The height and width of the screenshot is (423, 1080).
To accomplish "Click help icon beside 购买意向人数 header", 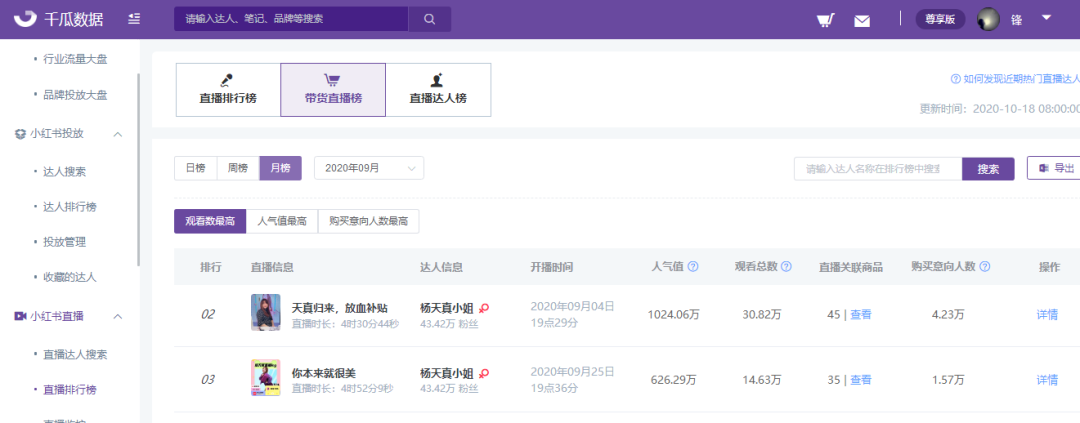I will point(985,267).
